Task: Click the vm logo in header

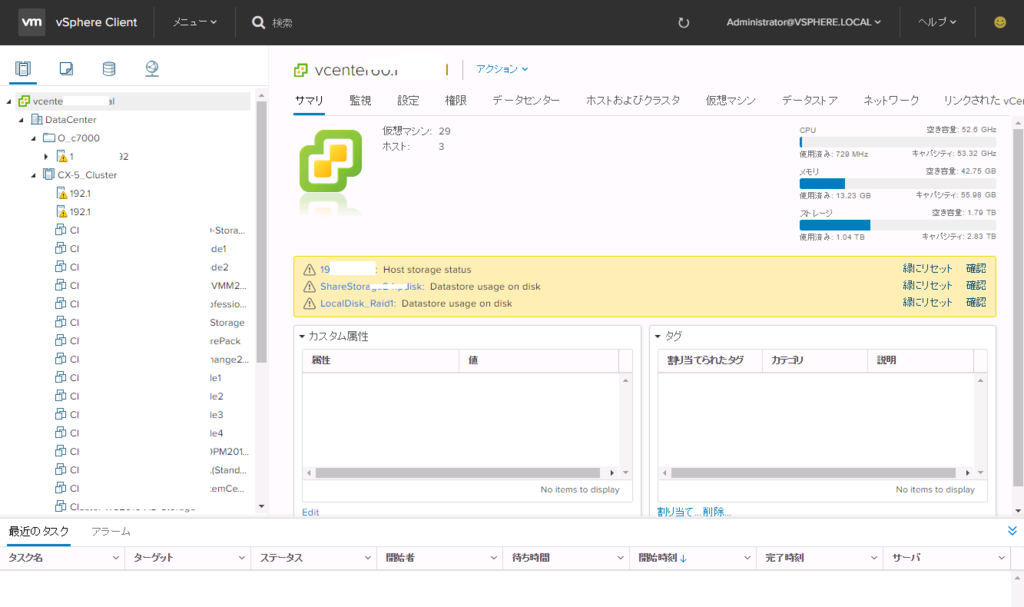Action: (x=31, y=22)
